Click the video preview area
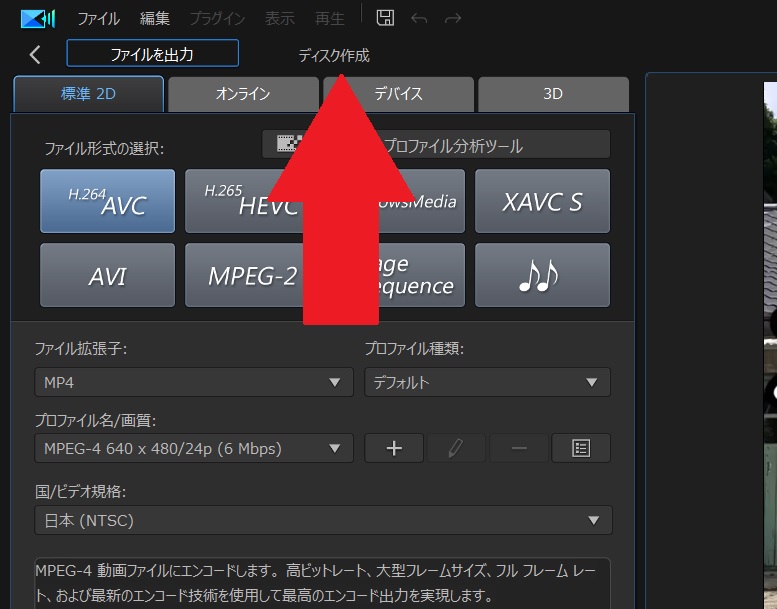777x609 pixels. 770,345
